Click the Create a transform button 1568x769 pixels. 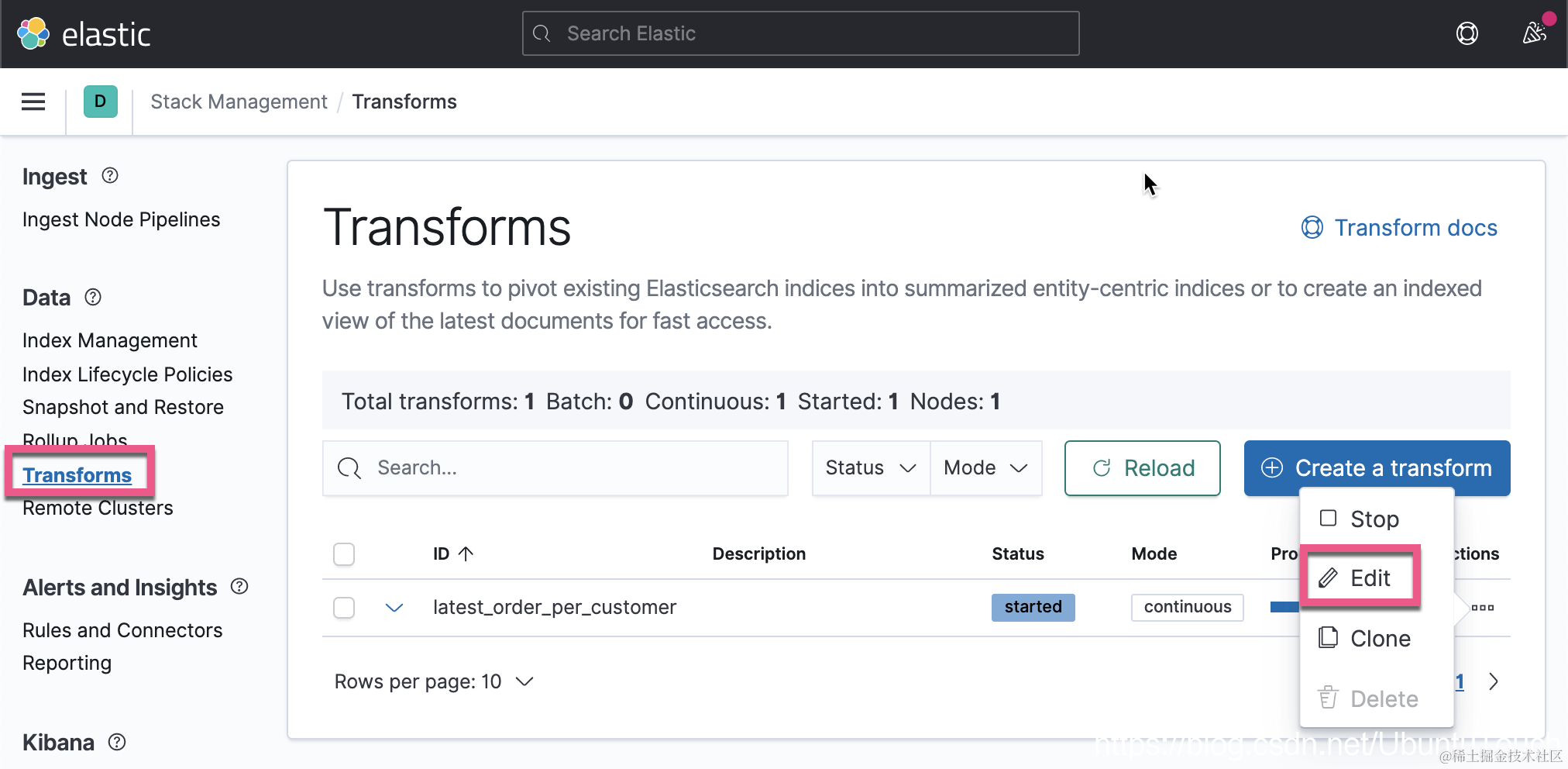(x=1377, y=468)
